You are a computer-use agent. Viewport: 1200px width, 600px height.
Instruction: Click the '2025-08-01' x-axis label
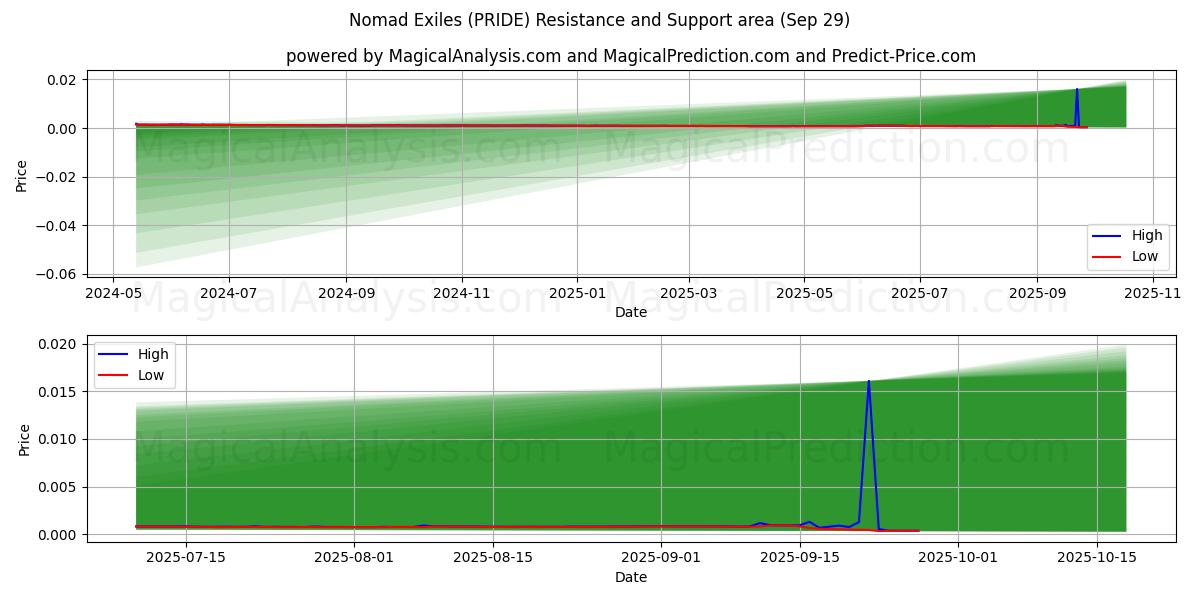point(355,558)
